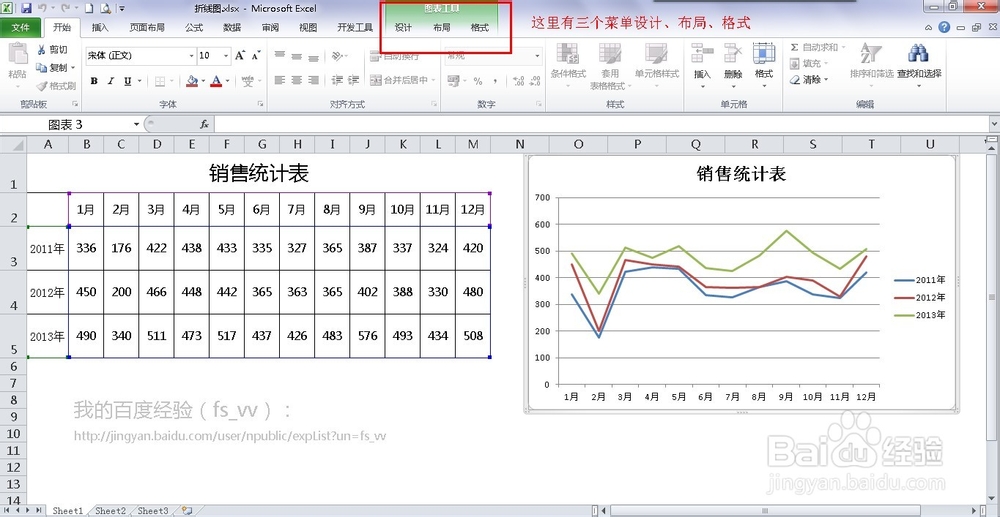Toggle align text left
The height and width of the screenshot is (517, 1000).
pyautogui.click(x=279, y=80)
